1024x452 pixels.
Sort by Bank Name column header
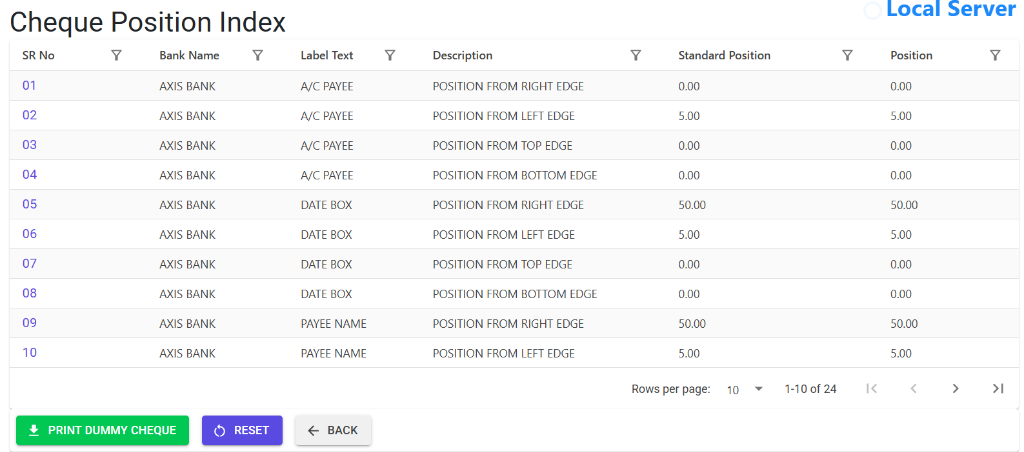click(189, 56)
